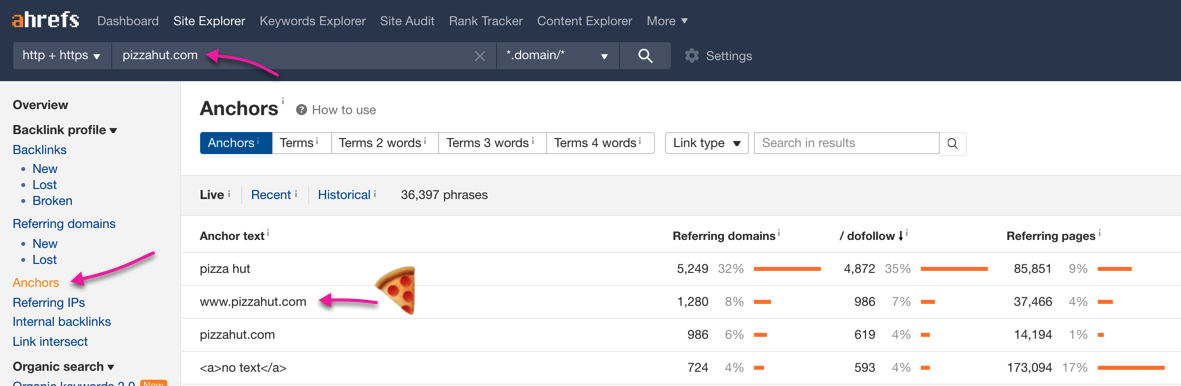Open Overview in the sidebar
Image resolution: width=1181 pixels, height=386 pixels.
[x=41, y=105]
